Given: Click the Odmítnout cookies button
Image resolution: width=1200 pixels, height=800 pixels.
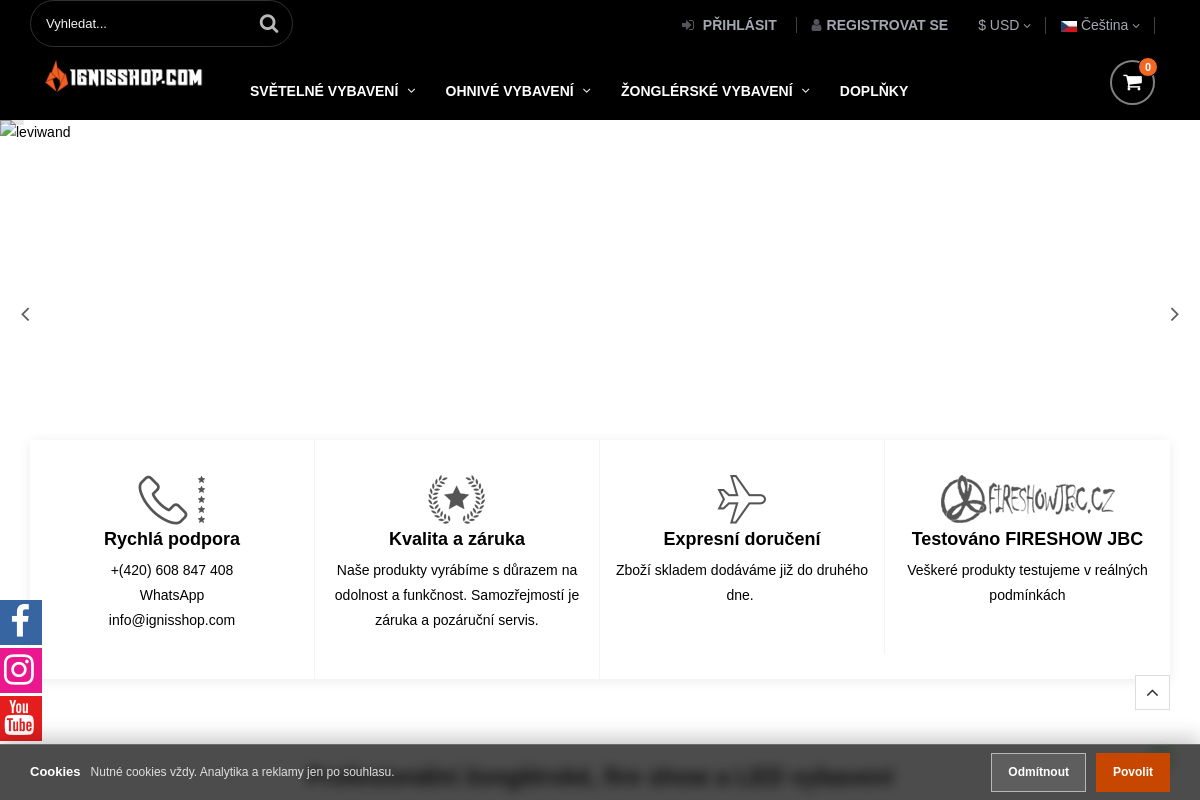Looking at the screenshot, I should coord(1038,772).
